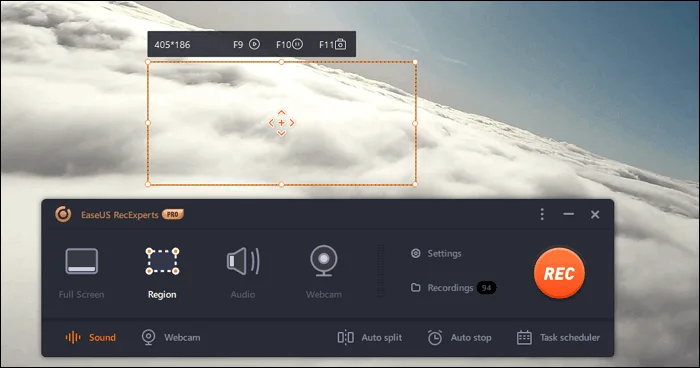The image size is (700, 368).
Task: Click the Sound waveform icon
Action: click(x=73, y=337)
